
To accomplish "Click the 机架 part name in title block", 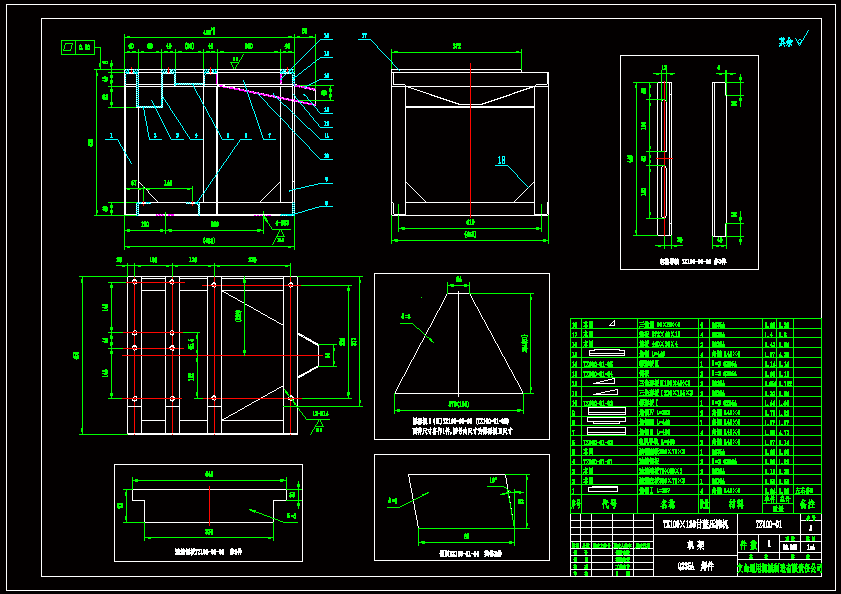I will coord(696,545).
